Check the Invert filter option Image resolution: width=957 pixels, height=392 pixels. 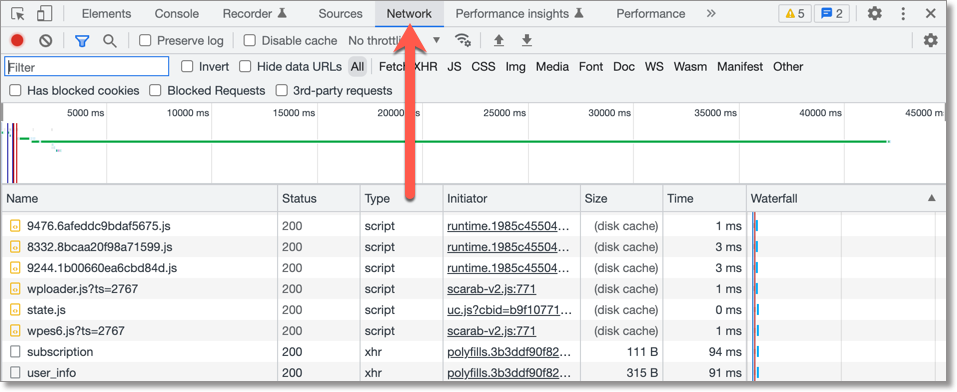[x=187, y=67]
